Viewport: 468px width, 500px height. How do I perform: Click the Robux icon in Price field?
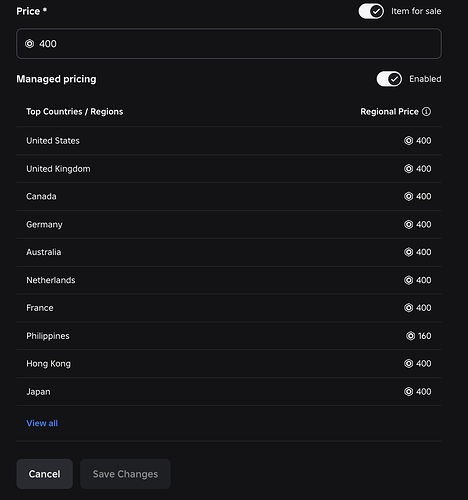coord(30,44)
